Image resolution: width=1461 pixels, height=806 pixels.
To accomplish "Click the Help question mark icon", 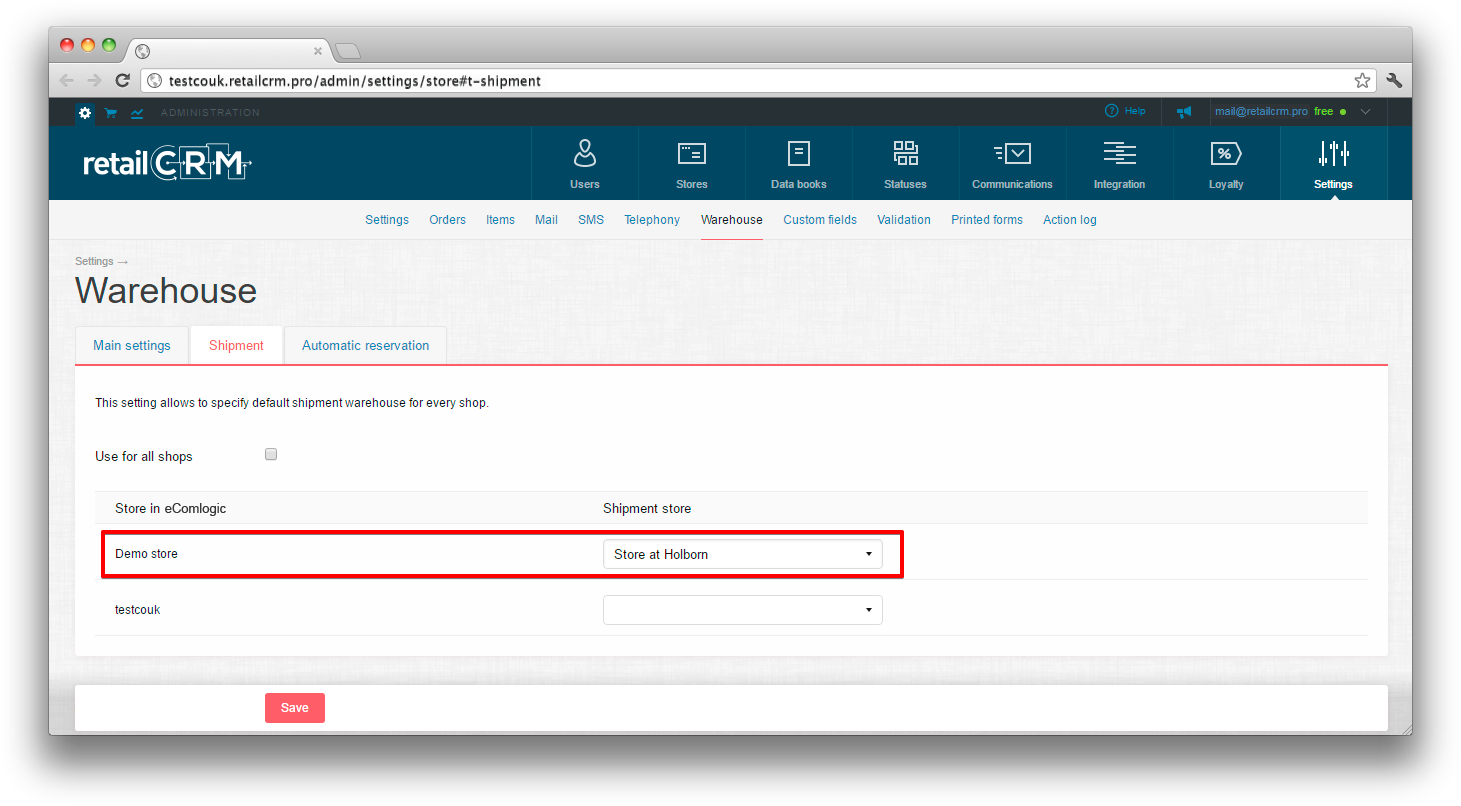I will 1111,111.
